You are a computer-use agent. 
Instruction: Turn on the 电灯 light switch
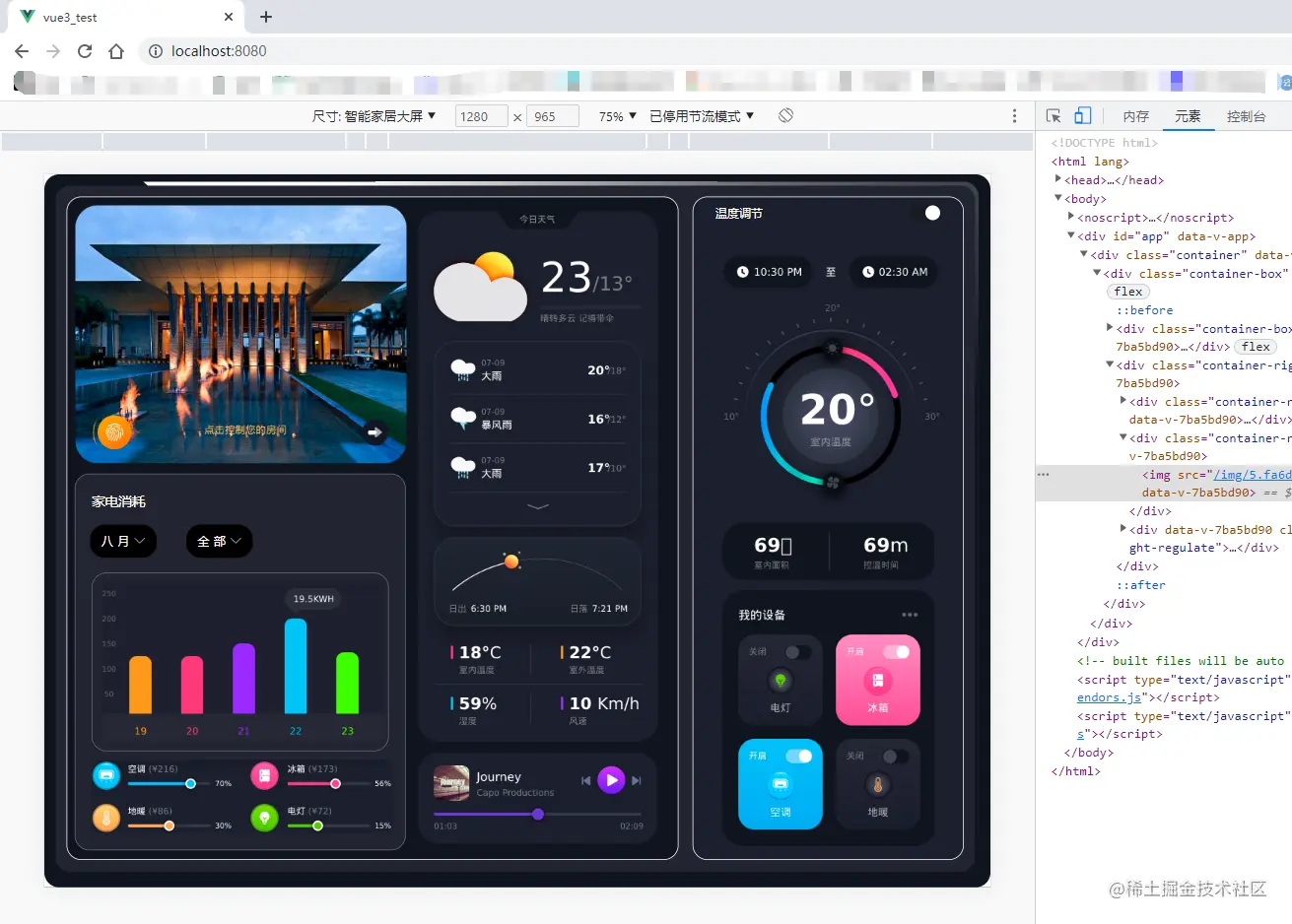click(x=798, y=652)
